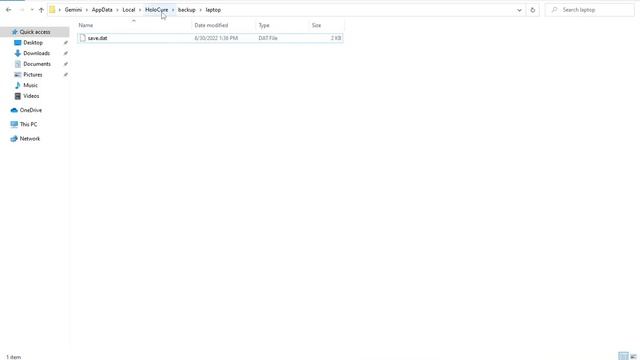This screenshot has height=360, width=640.
Task: Sort by Date modified column header
Action: point(211,25)
